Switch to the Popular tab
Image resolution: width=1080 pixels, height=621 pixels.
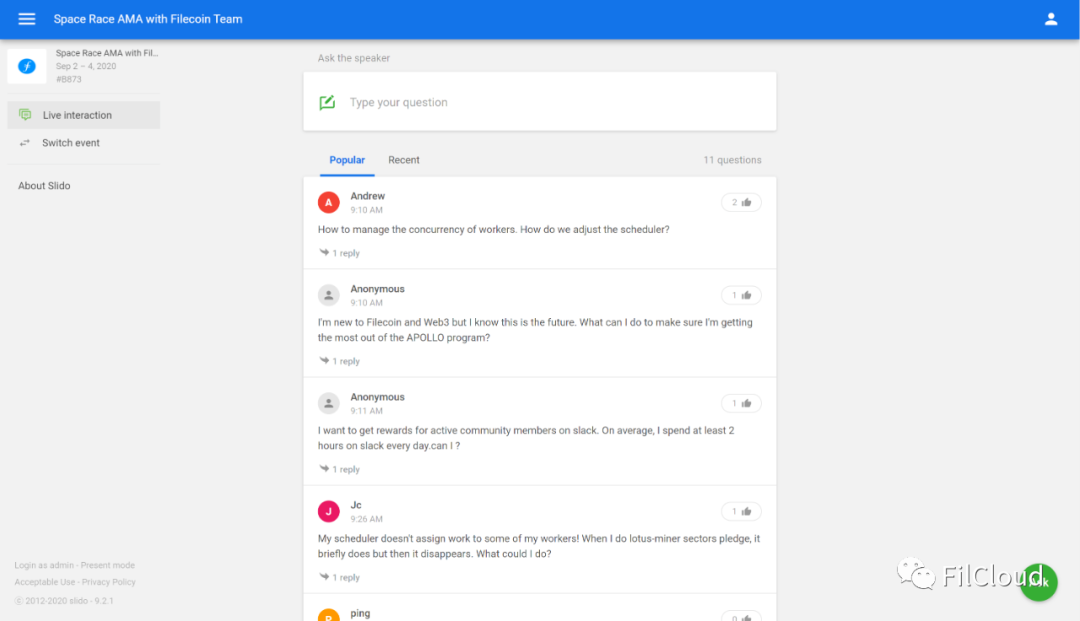(347, 160)
